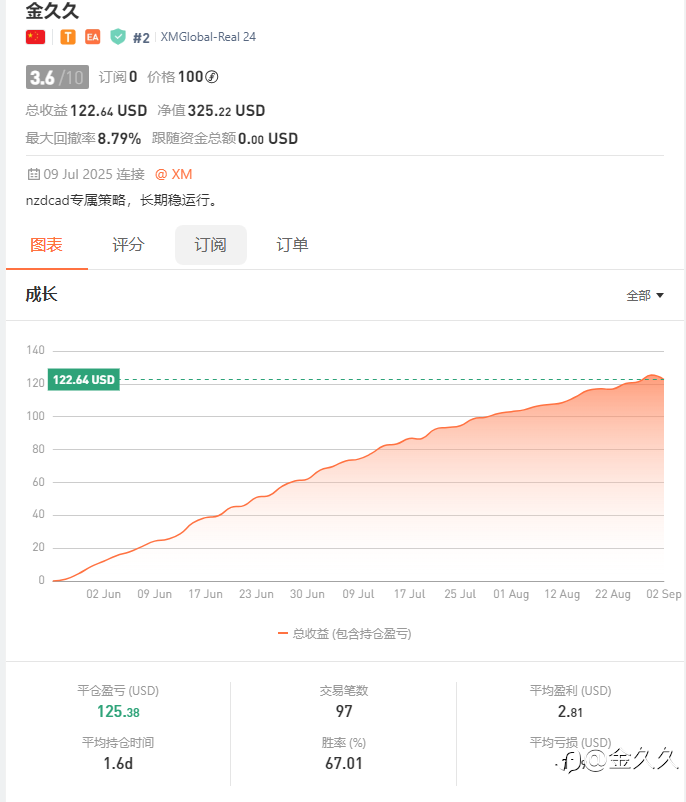686x802 pixels.
Task: Click the EA badge icon
Action: tap(93, 37)
